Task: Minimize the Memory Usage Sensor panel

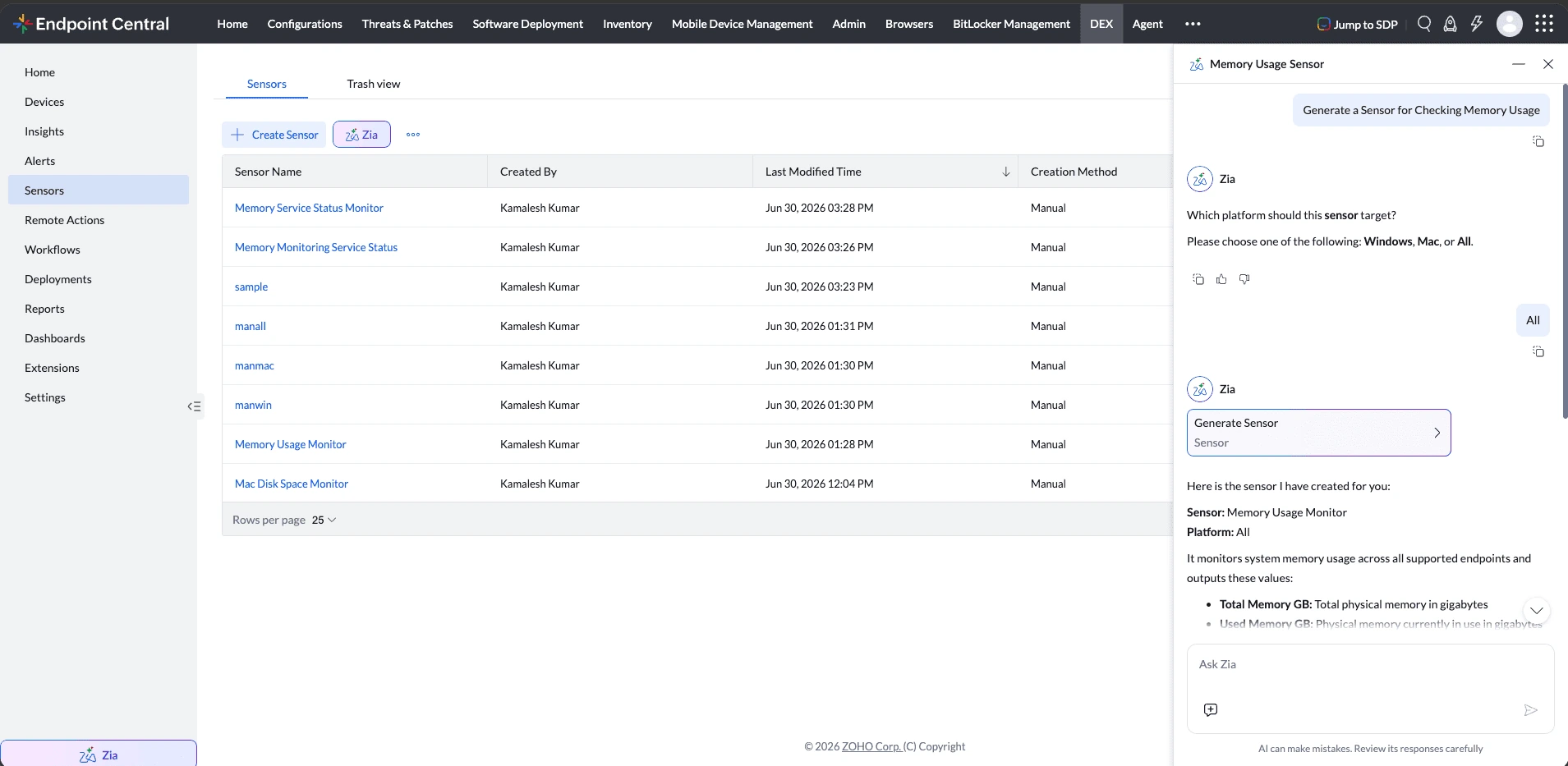Action: click(1519, 64)
